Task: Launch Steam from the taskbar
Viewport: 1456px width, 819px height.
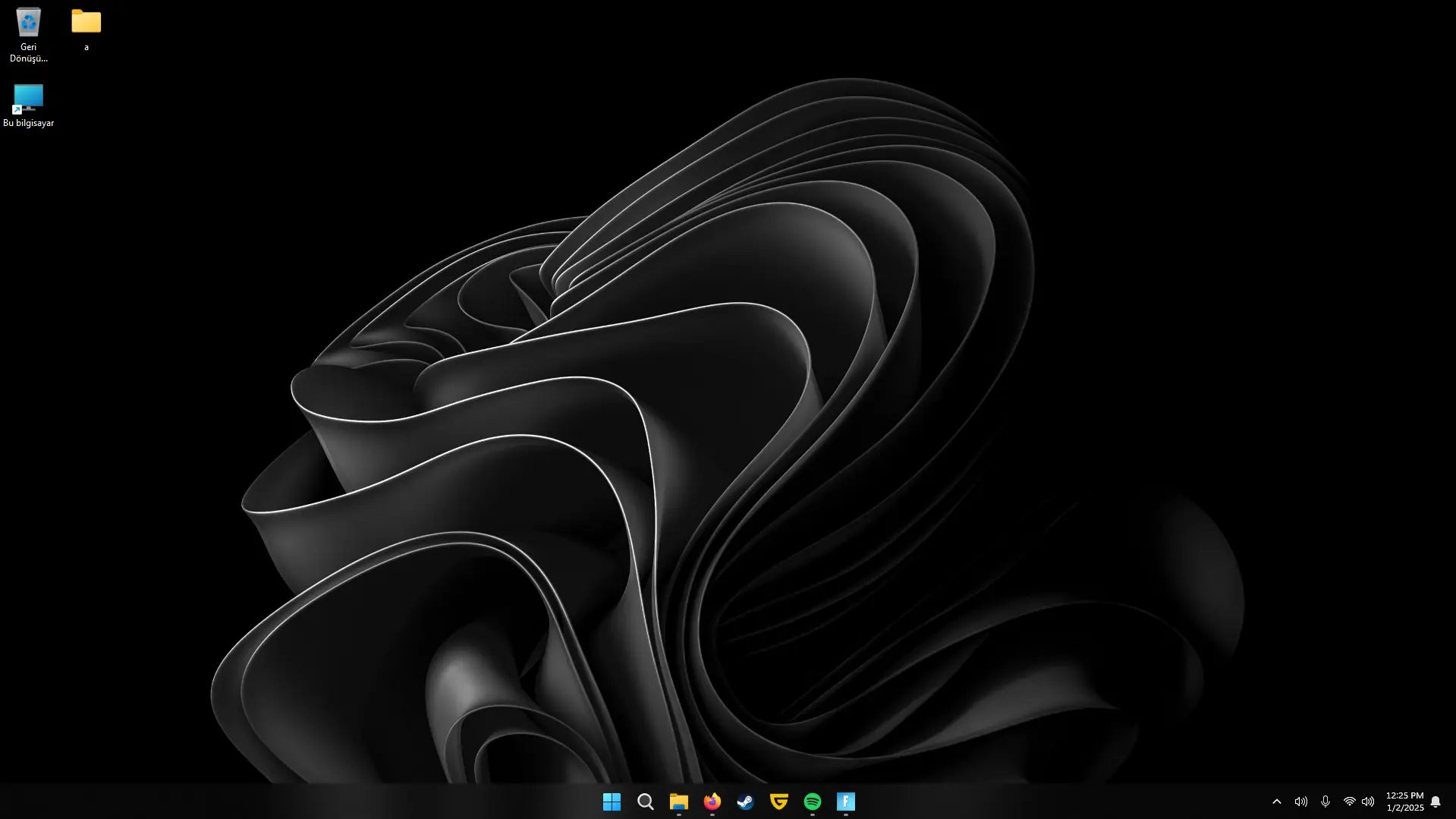Action: tap(745, 802)
